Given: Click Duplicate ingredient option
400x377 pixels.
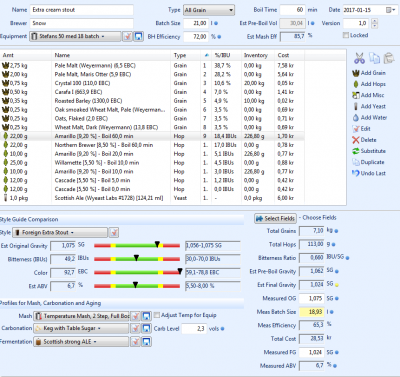Looking at the screenshot, I should click(x=368, y=162).
